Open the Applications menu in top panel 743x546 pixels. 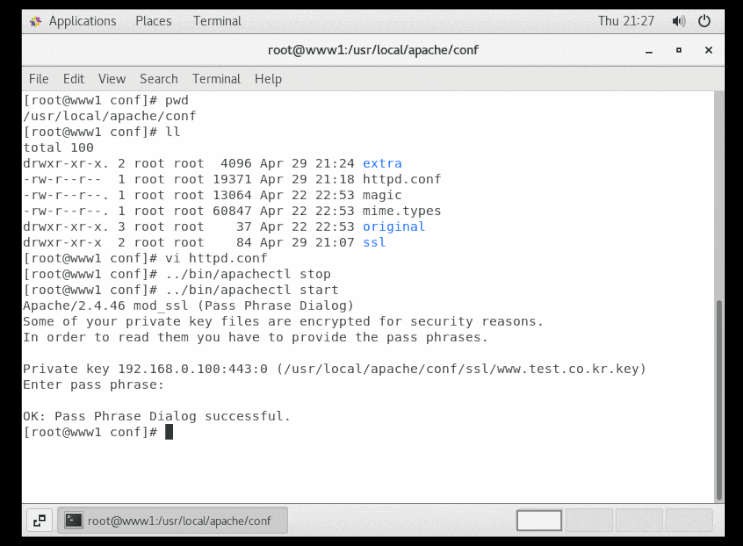pyautogui.click(x=82, y=21)
